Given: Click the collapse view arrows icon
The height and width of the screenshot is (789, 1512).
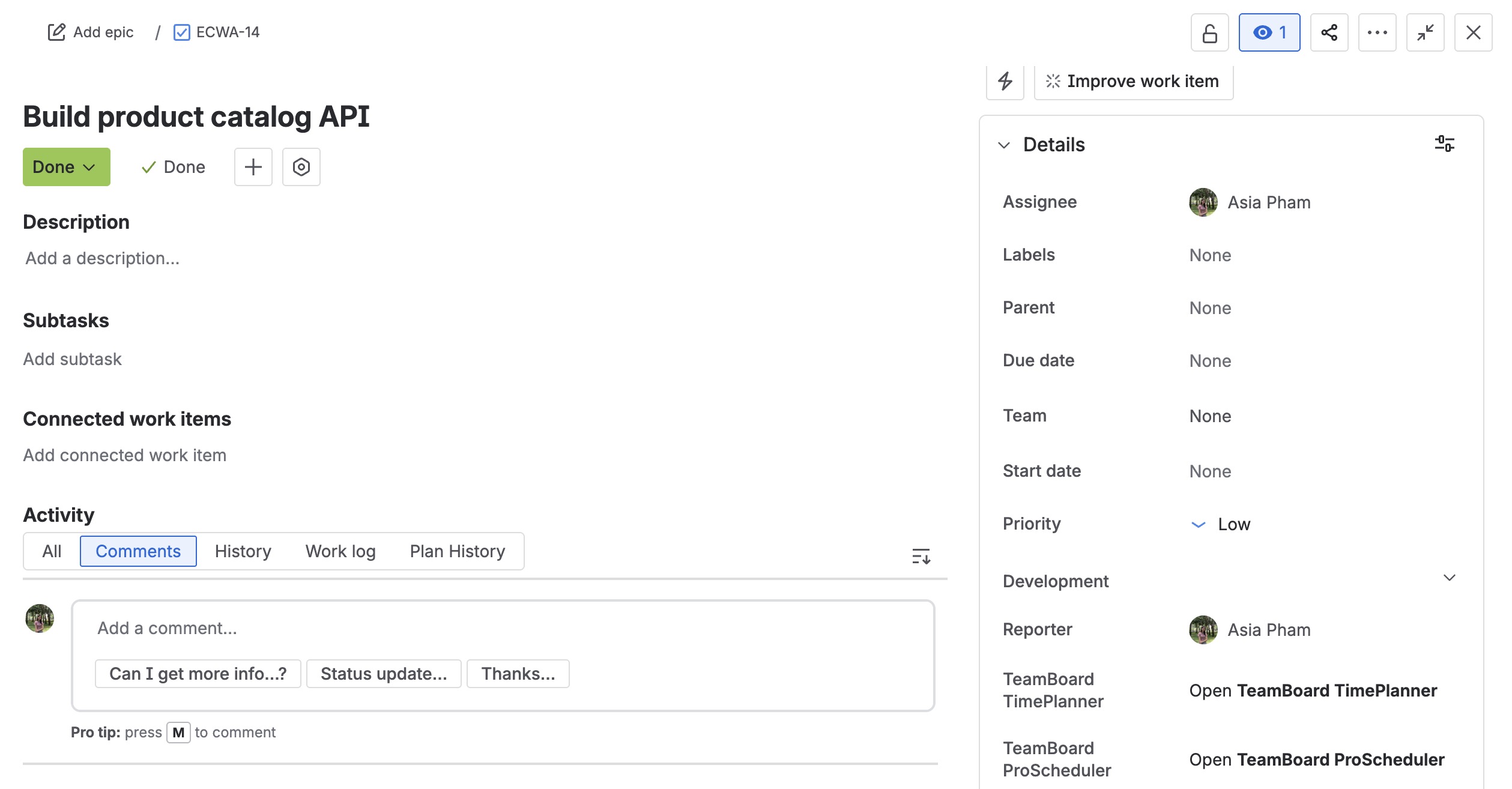Looking at the screenshot, I should (x=1425, y=32).
